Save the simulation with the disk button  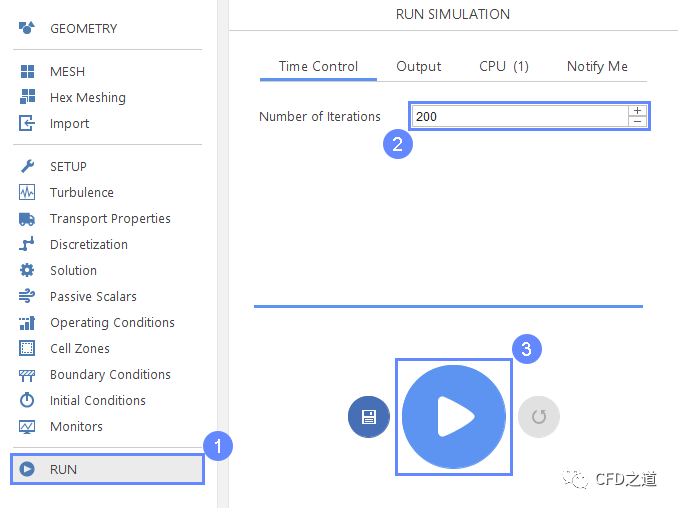click(x=369, y=417)
